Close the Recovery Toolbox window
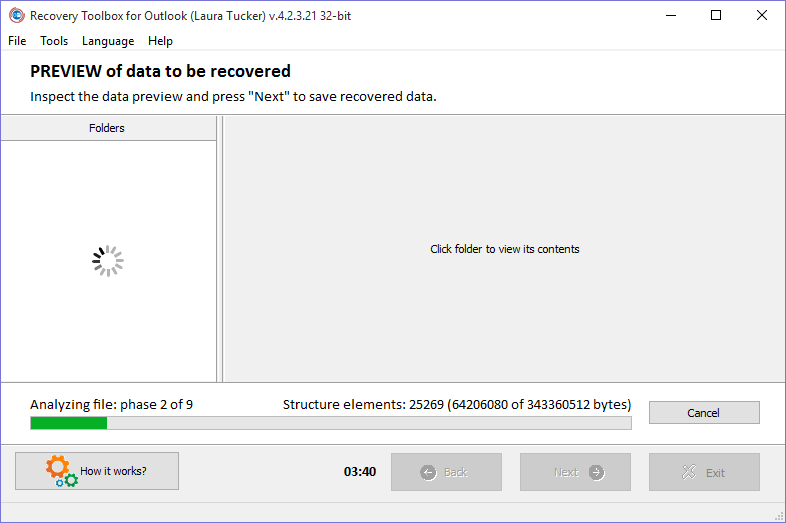The height and width of the screenshot is (523, 786). (762, 16)
